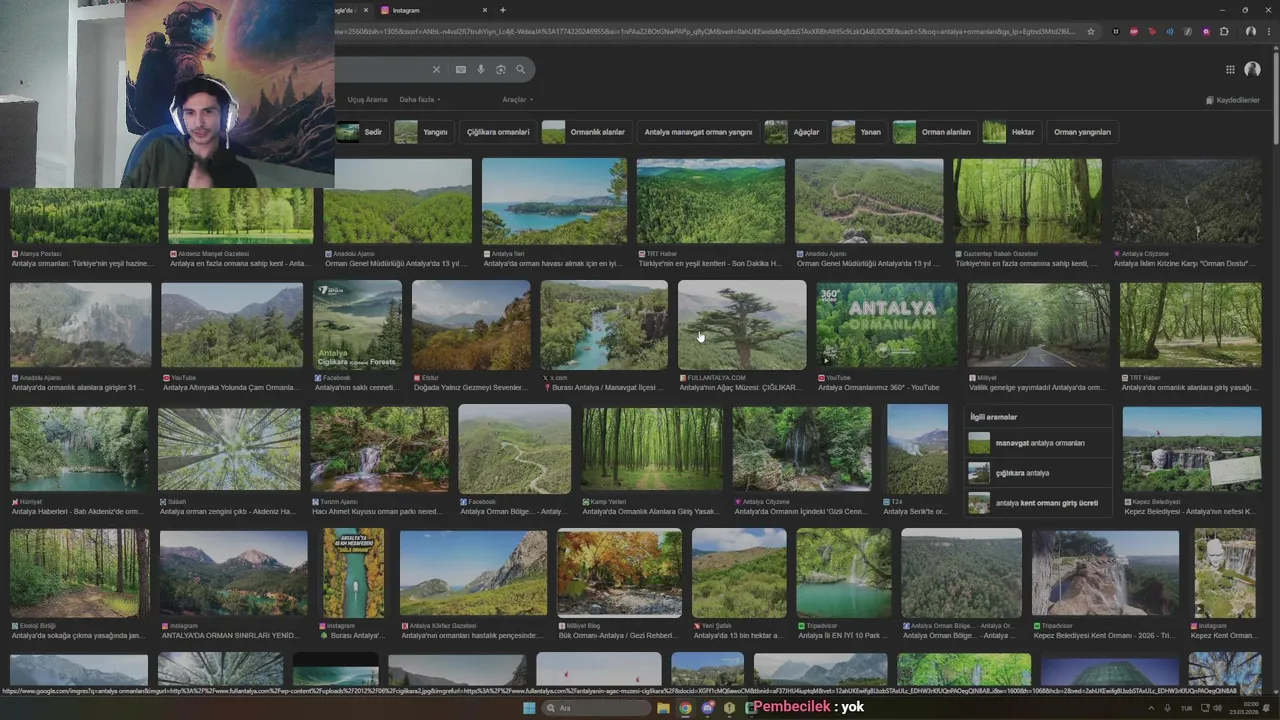Screen dimensions: 1280x720
Task: Open the Milliyet forest road image
Action: pos(1038,325)
